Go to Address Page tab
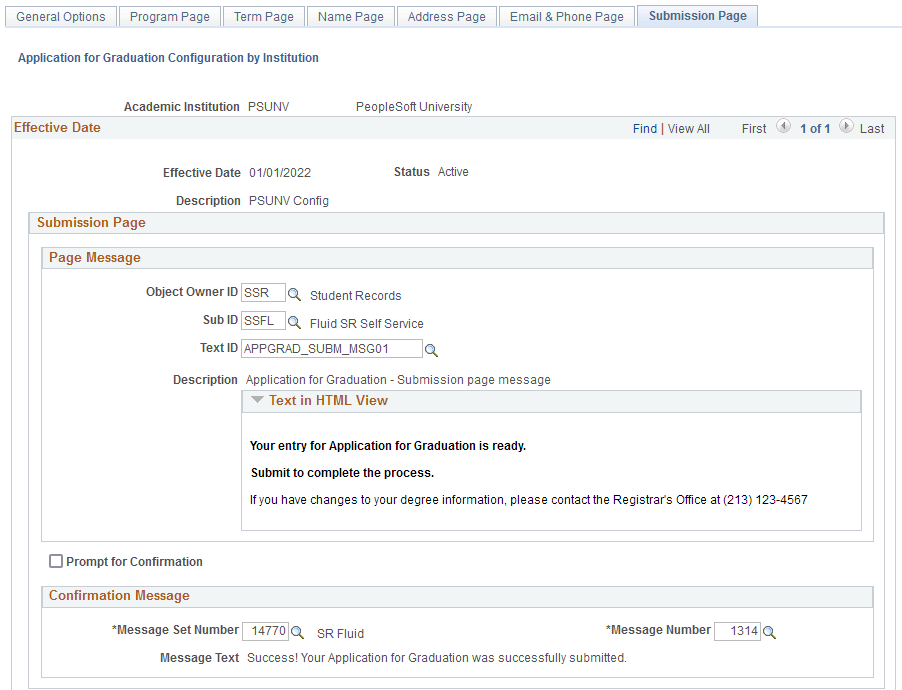 click(446, 17)
